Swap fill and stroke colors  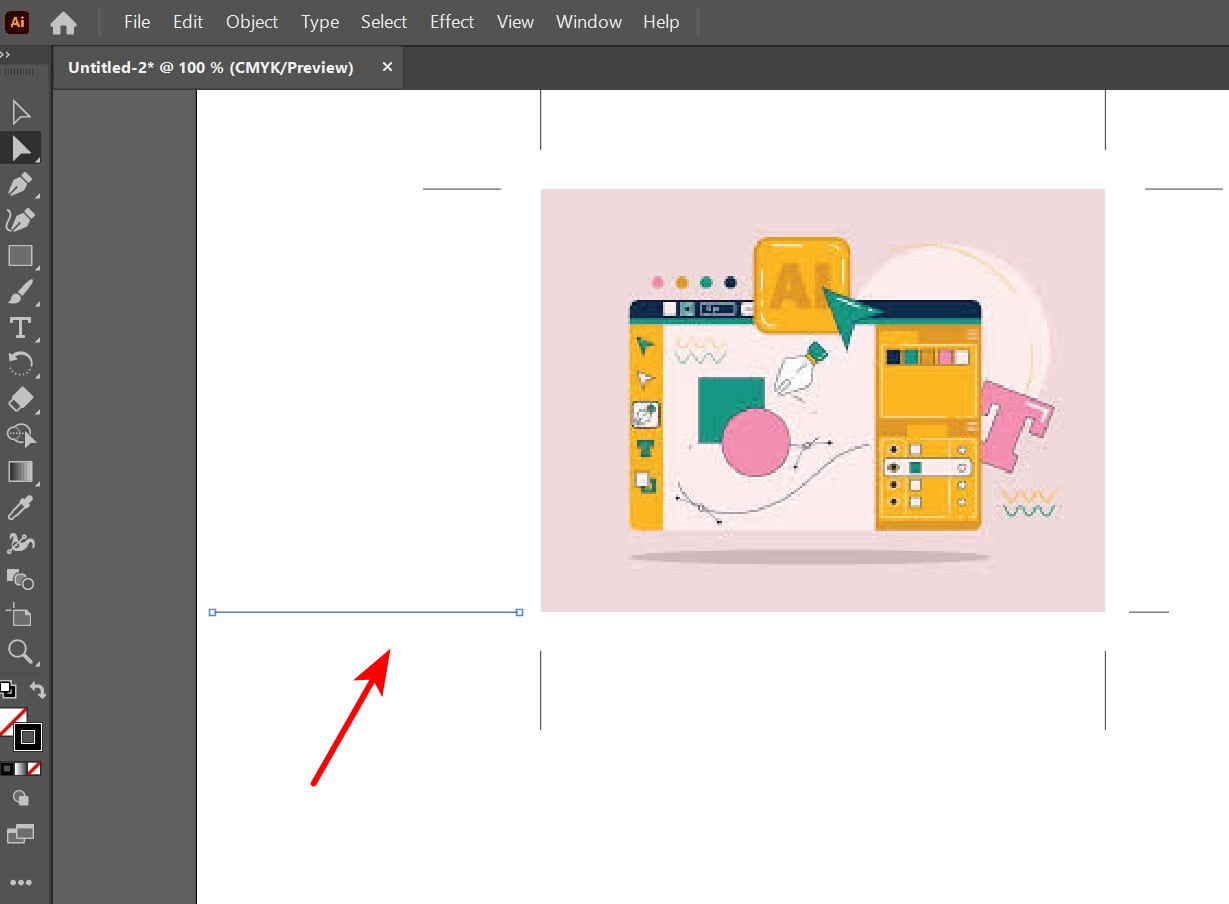[36, 689]
